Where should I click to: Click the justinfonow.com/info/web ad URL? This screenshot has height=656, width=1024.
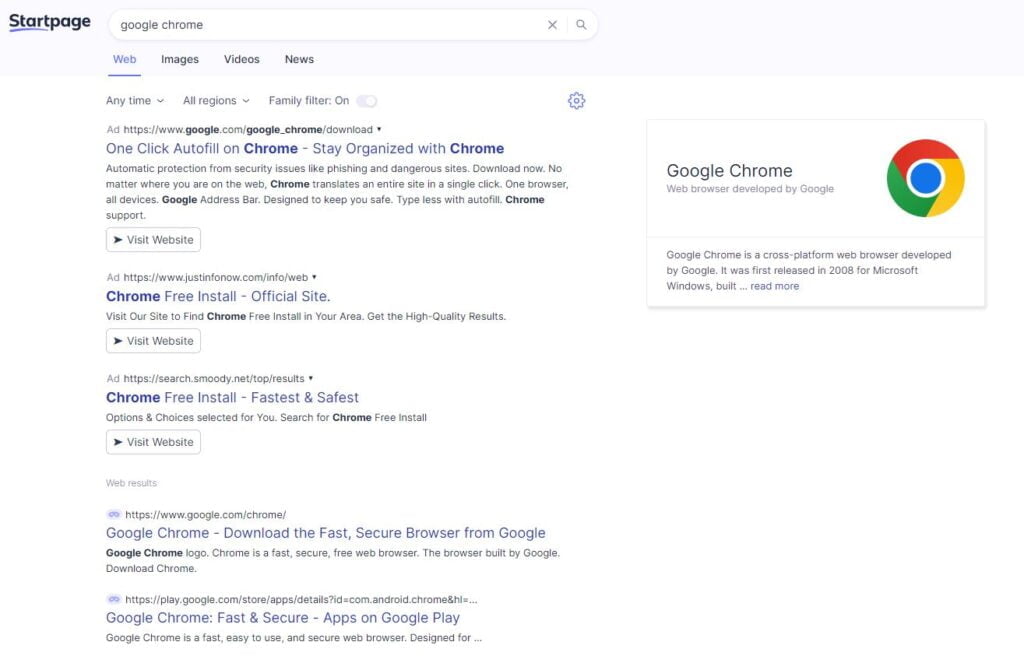tap(216, 277)
